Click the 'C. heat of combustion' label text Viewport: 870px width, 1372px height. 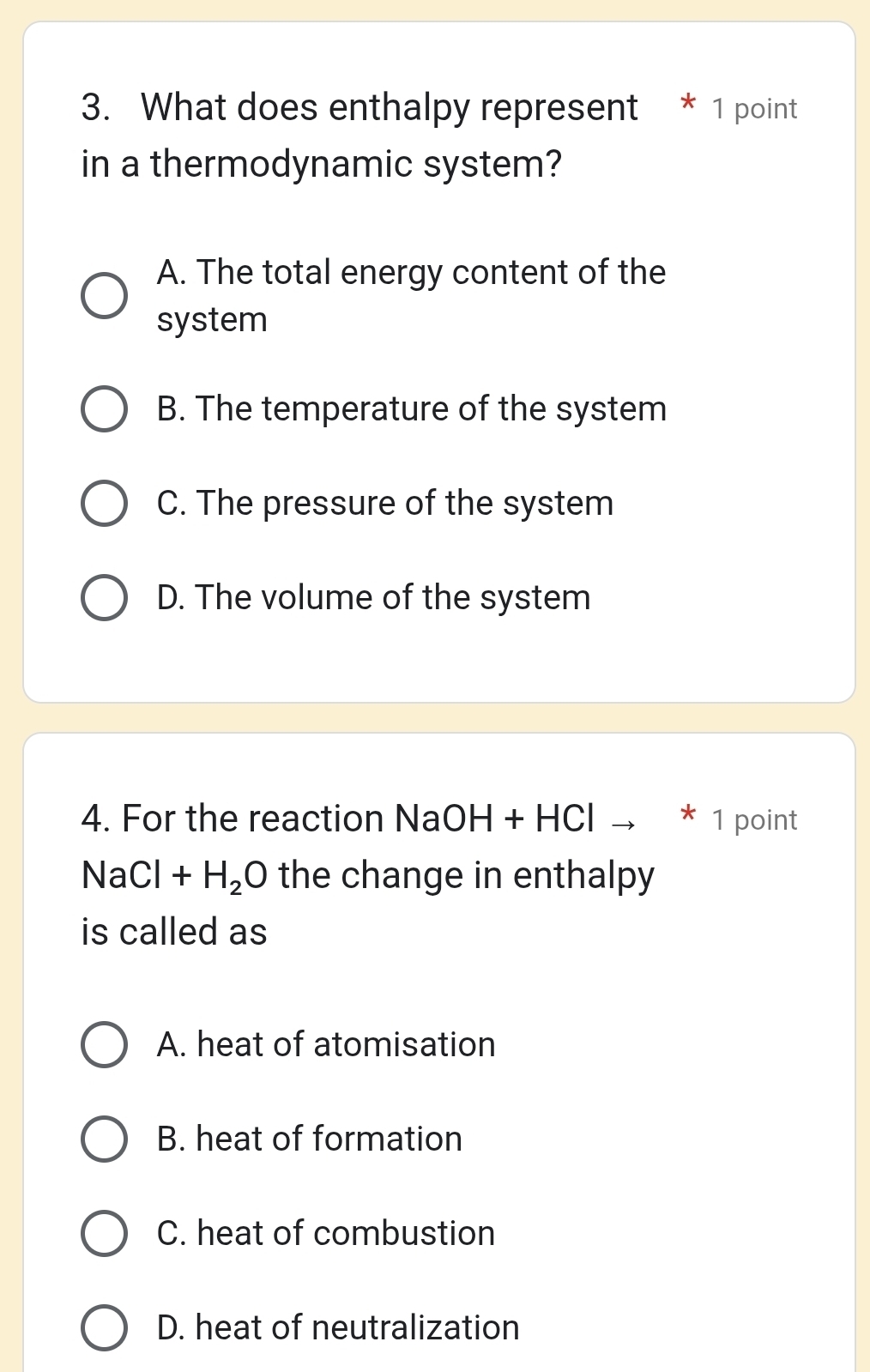click(326, 1234)
